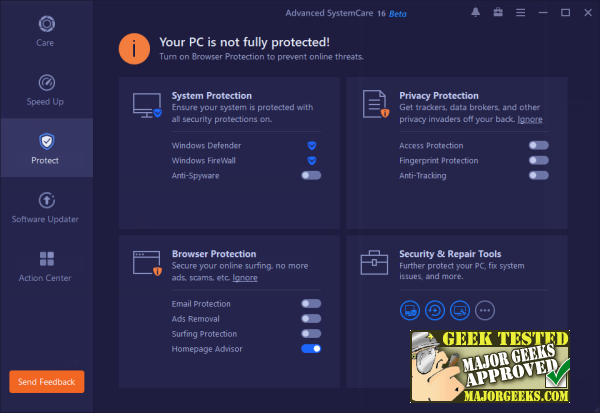This screenshot has height=413, width=600.
Task: Open the Speed Up section
Action: click(46, 89)
